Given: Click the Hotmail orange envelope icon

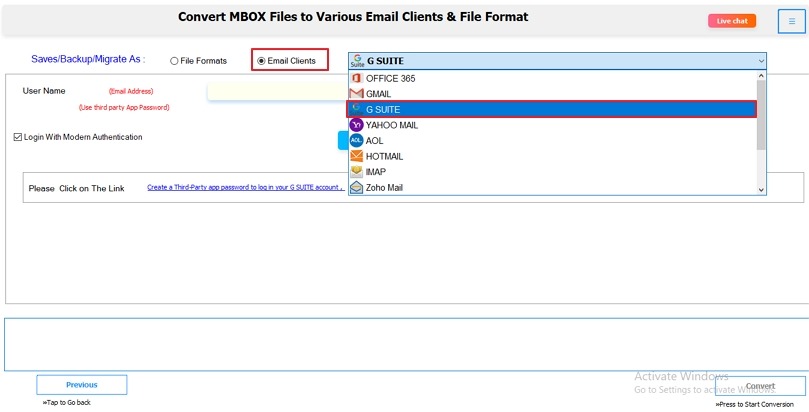Looking at the screenshot, I should (x=356, y=156).
